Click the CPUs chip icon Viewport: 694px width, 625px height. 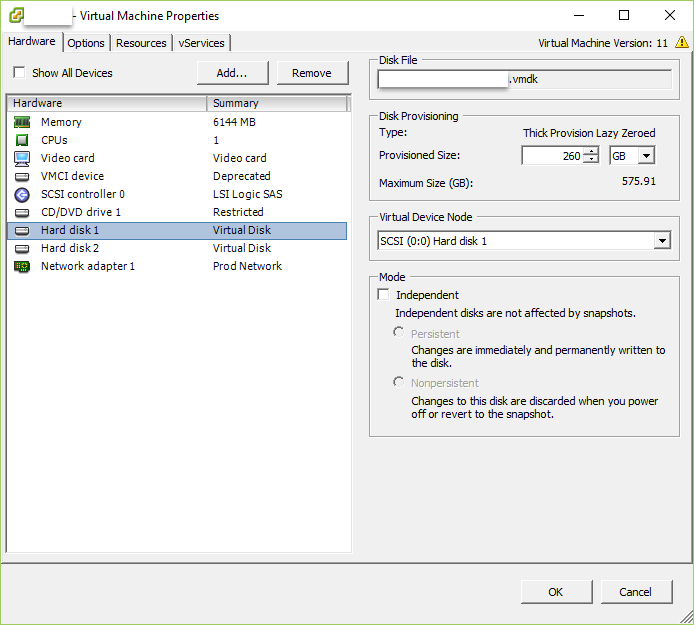pyautogui.click(x=22, y=140)
